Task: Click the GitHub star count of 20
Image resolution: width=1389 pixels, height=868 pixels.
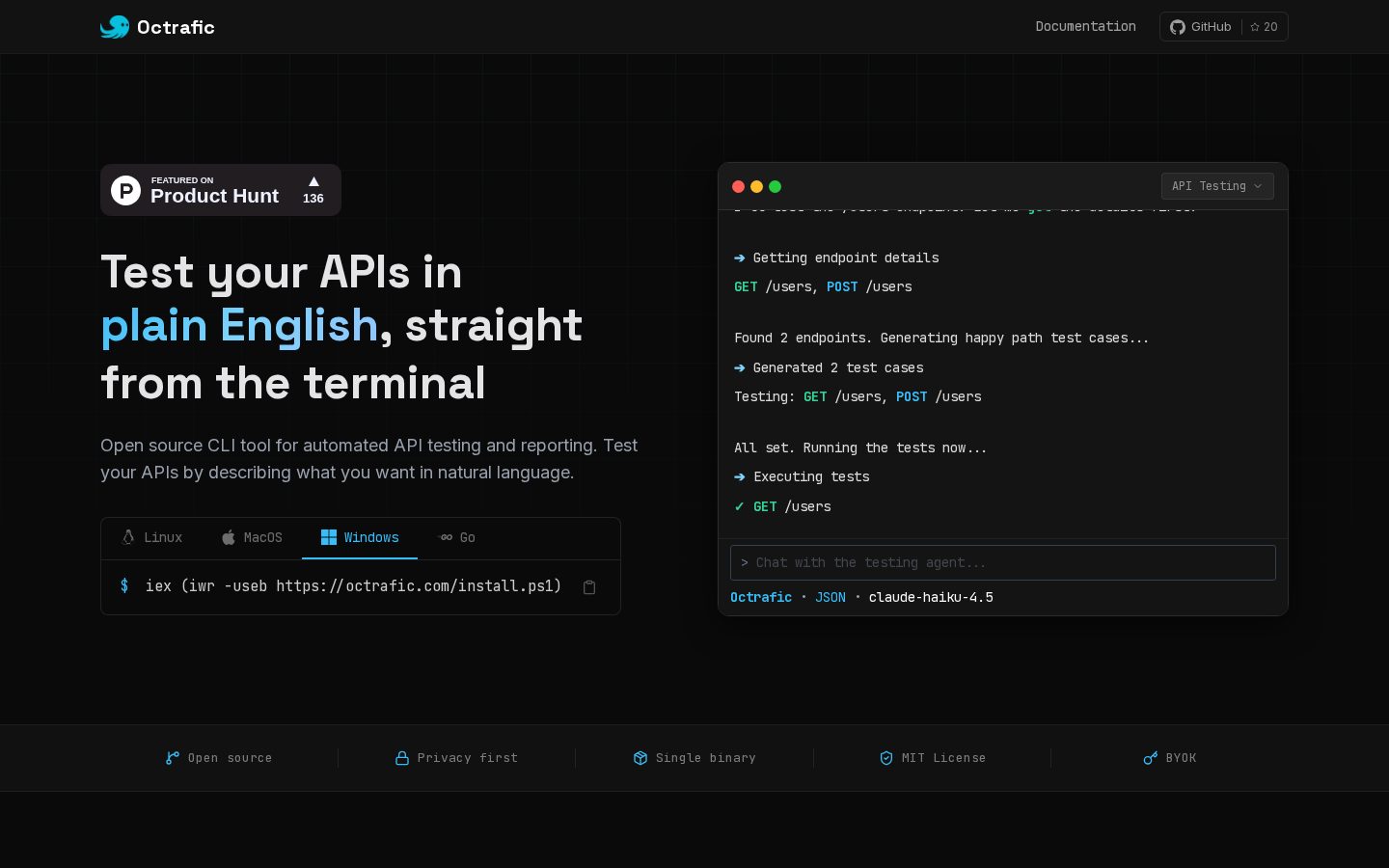Action: tap(1264, 27)
